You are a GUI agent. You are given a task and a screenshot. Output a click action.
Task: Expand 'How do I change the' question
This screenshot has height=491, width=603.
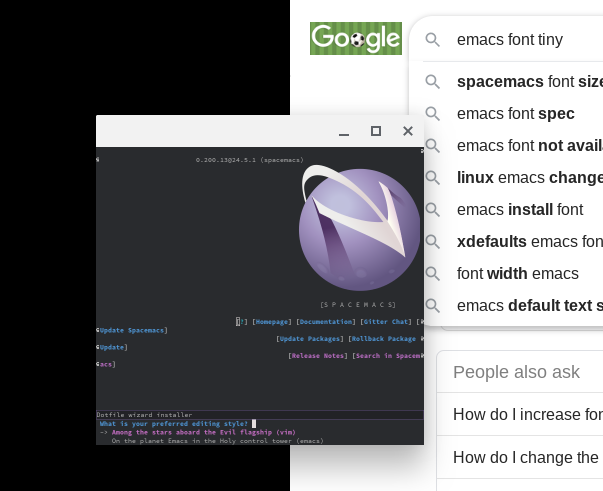[x=520, y=457]
